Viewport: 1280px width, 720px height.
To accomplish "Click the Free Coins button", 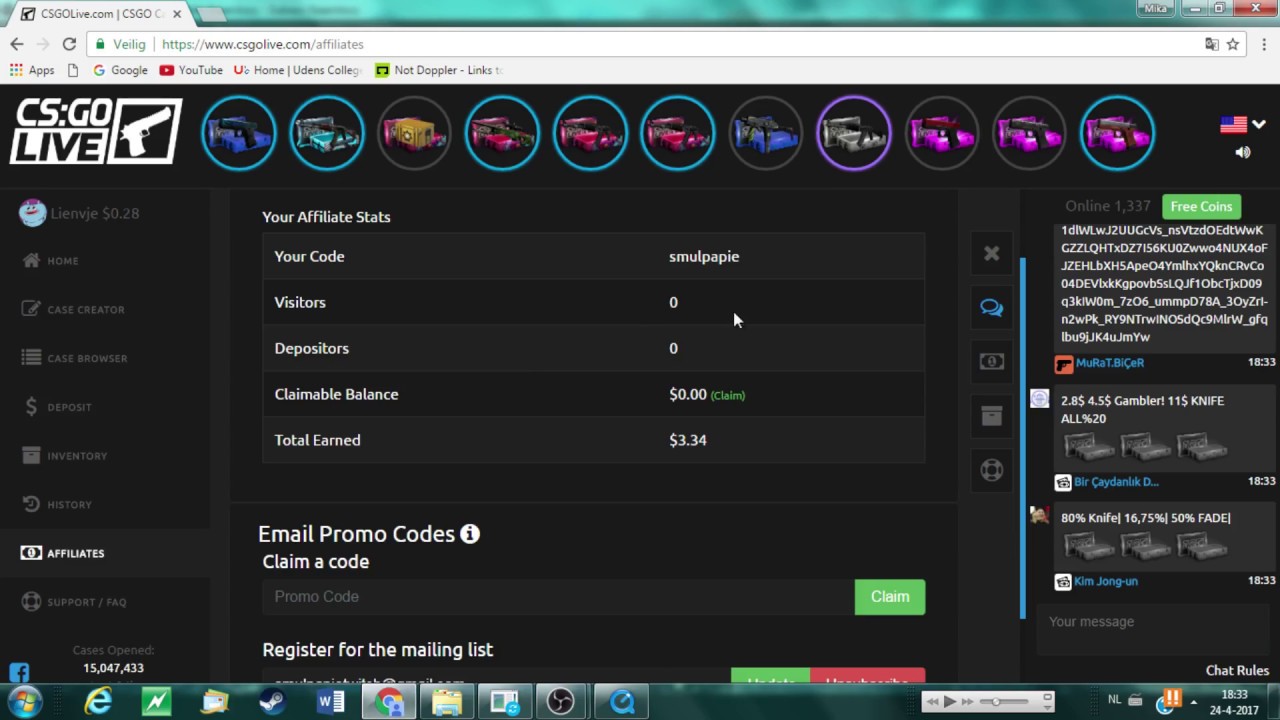I will [x=1201, y=206].
